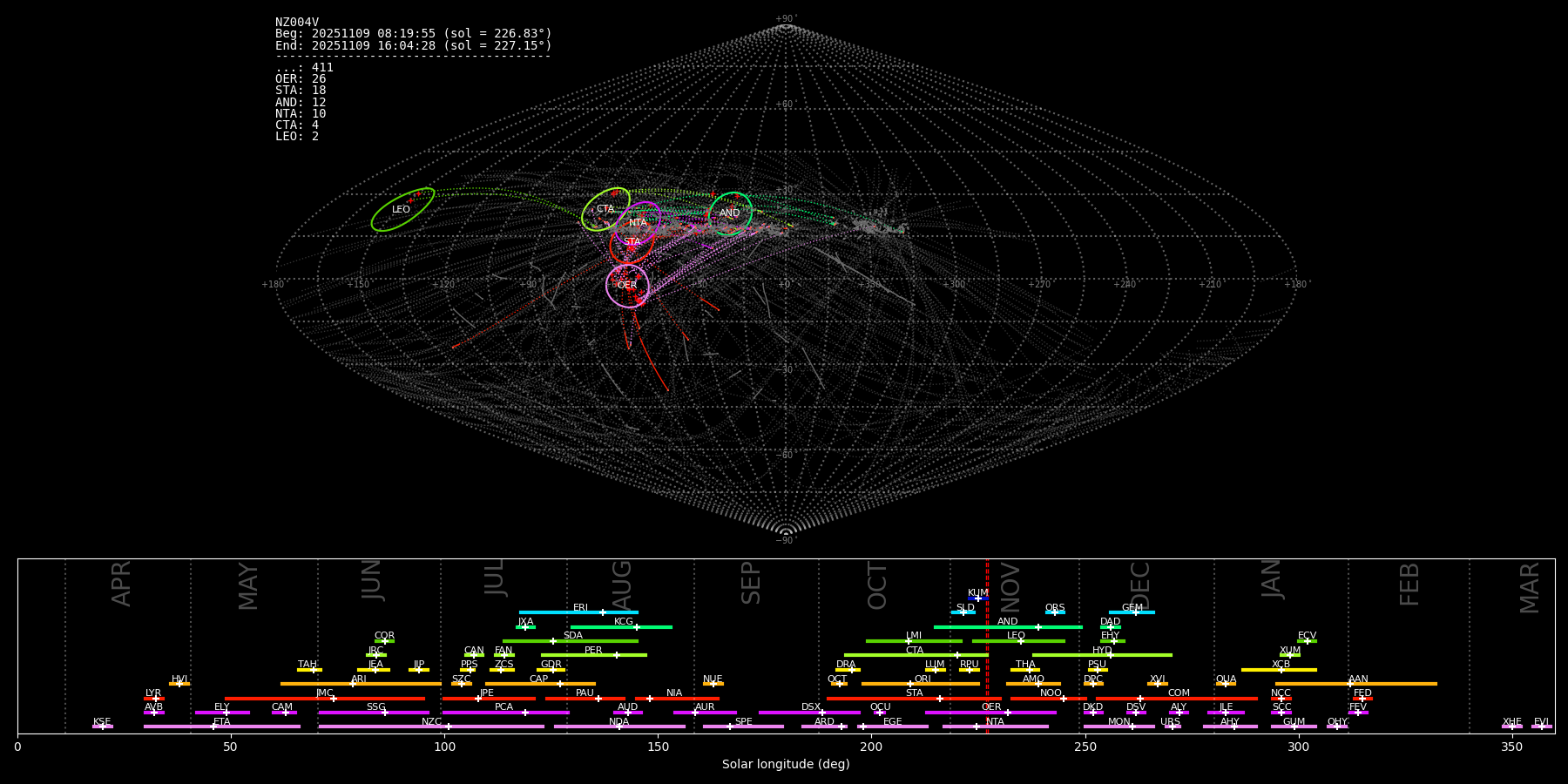
Task: Click the KCG green shower bar
Action: click(x=621, y=626)
